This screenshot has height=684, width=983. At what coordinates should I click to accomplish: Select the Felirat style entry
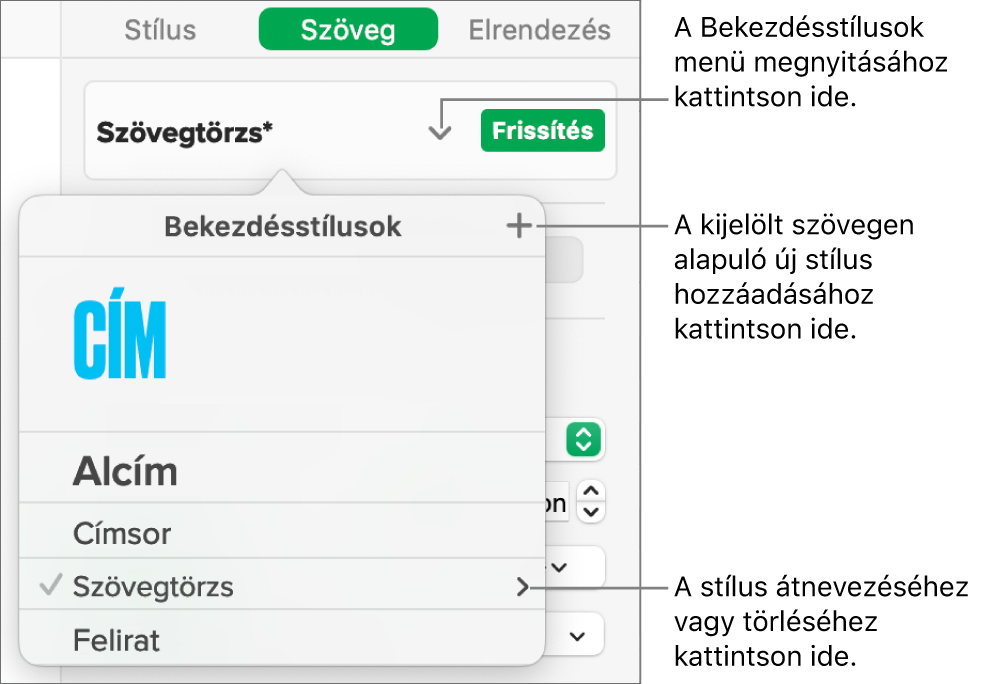click(116, 640)
